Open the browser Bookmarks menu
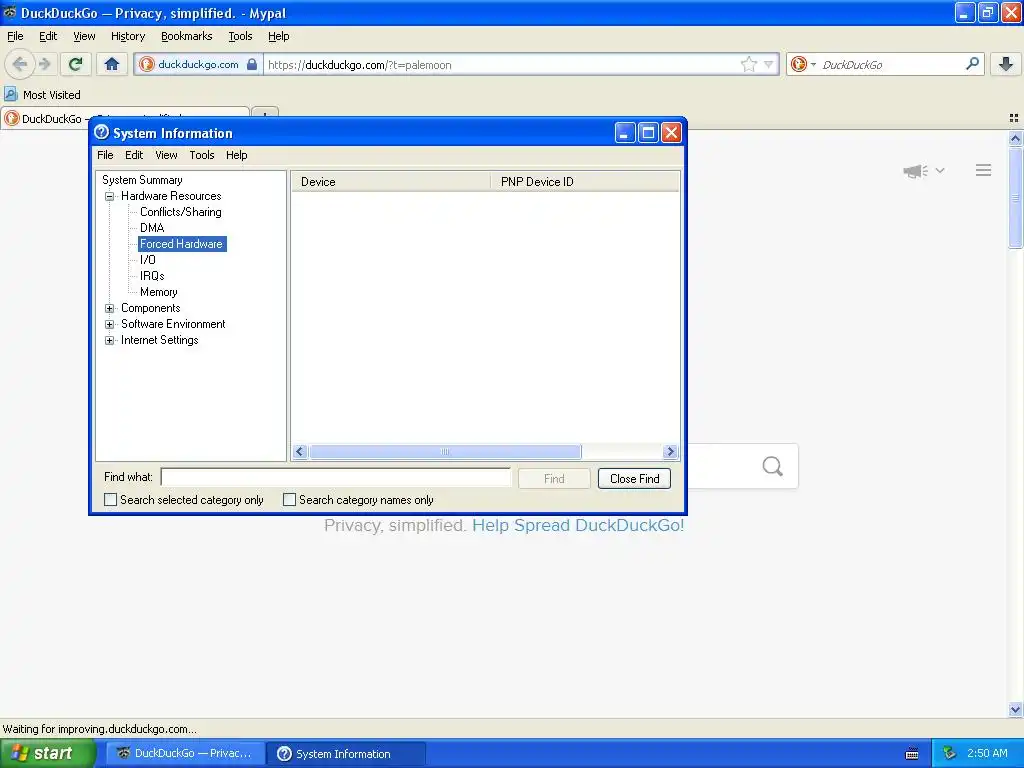Viewport: 1024px width, 768px height. pos(187,36)
